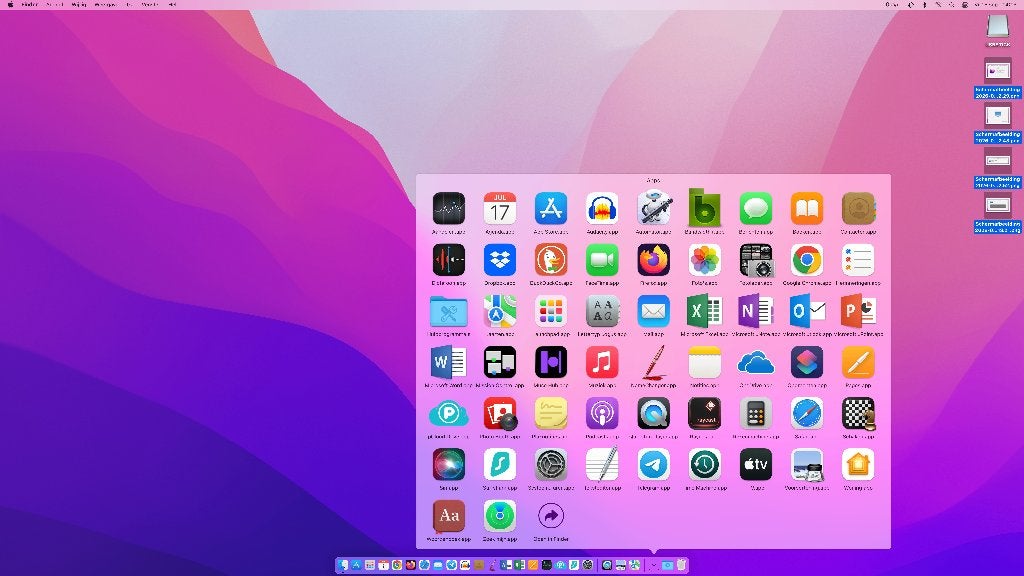The image size is (1024, 576).
Task: Open the Time Machine app
Action: click(x=704, y=465)
